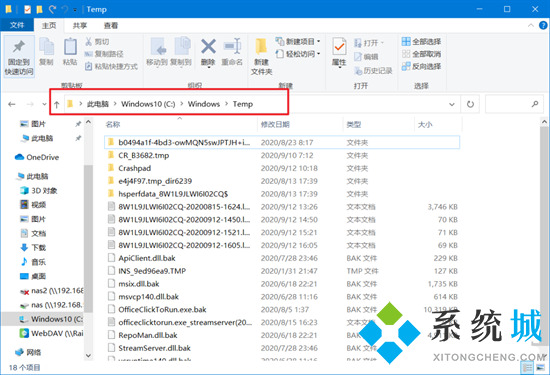Click the Forward navigation arrow

coord(30,104)
